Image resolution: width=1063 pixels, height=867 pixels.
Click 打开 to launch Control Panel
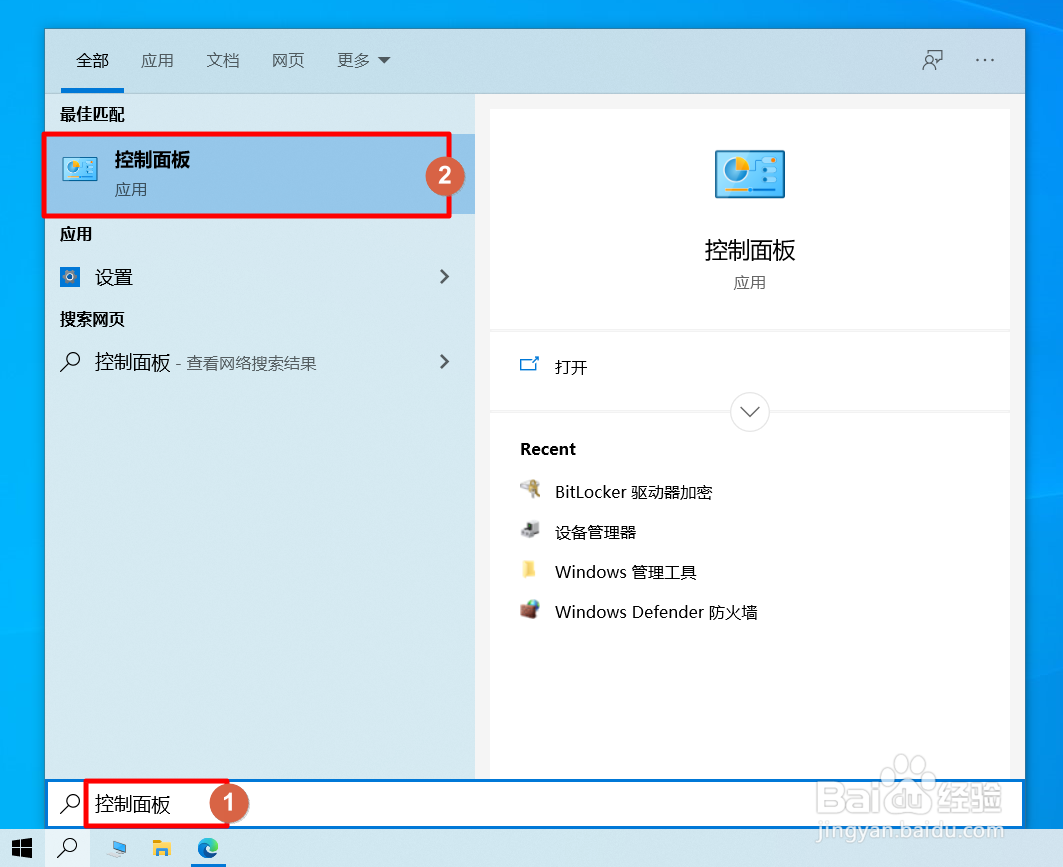point(571,366)
